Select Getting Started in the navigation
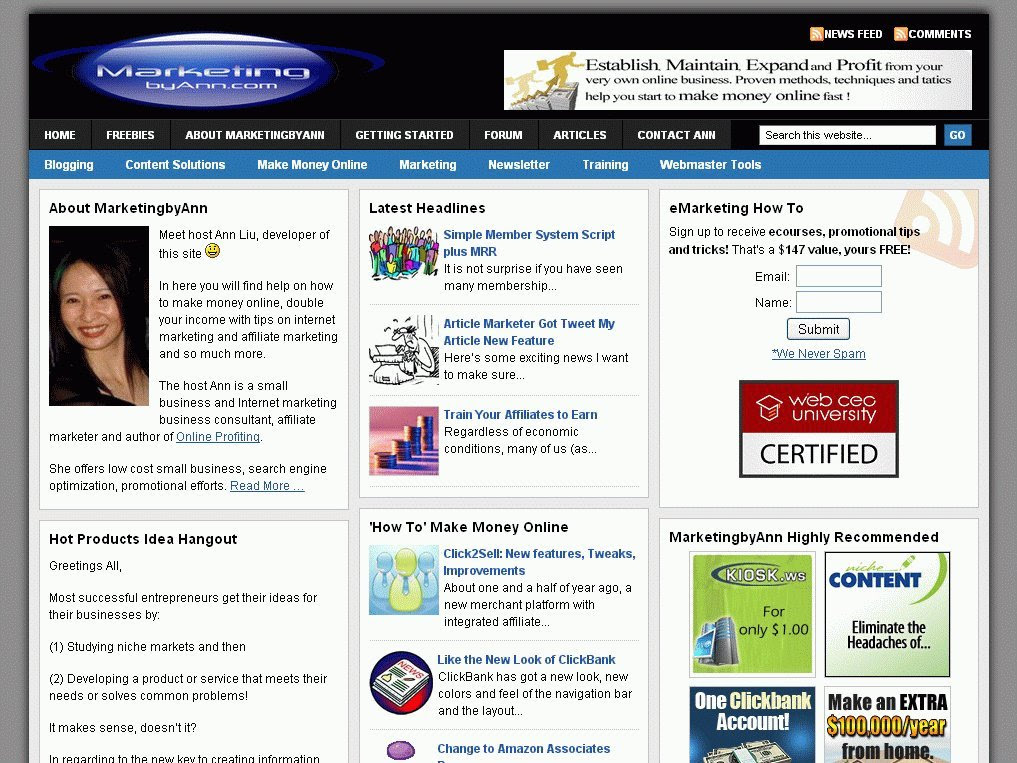The height and width of the screenshot is (763, 1017). tap(404, 135)
